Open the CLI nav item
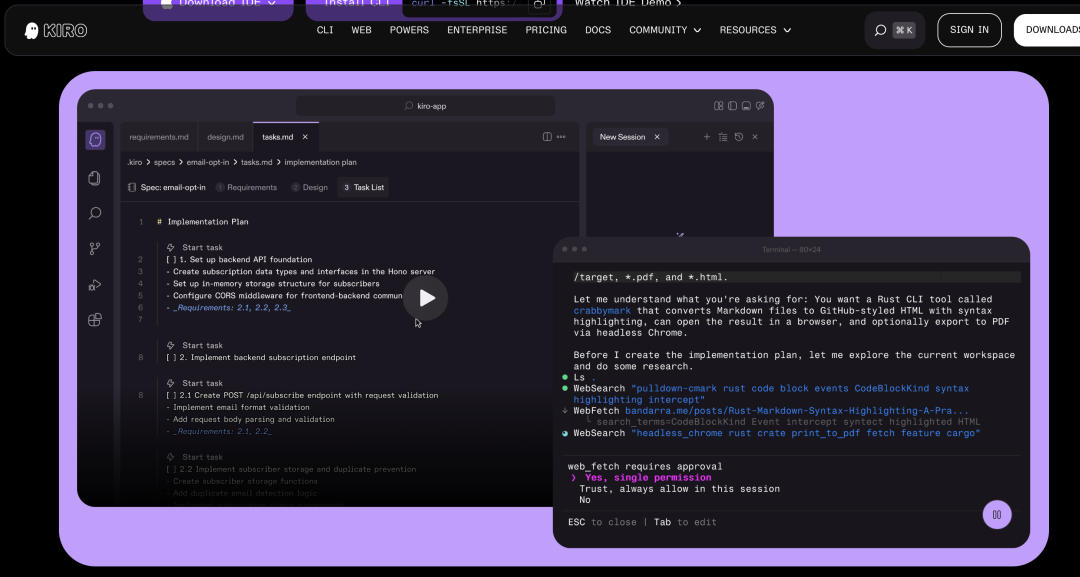The width and height of the screenshot is (1080, 577). [325, 30]
